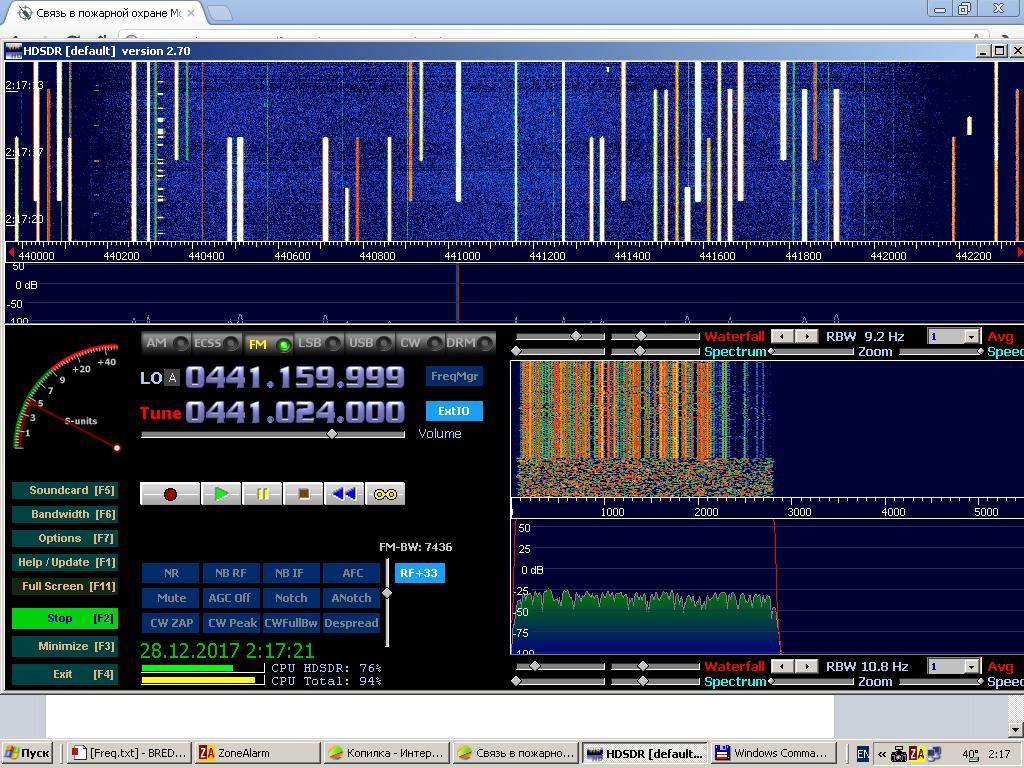Enable the Notch filter

click(291, 598)
